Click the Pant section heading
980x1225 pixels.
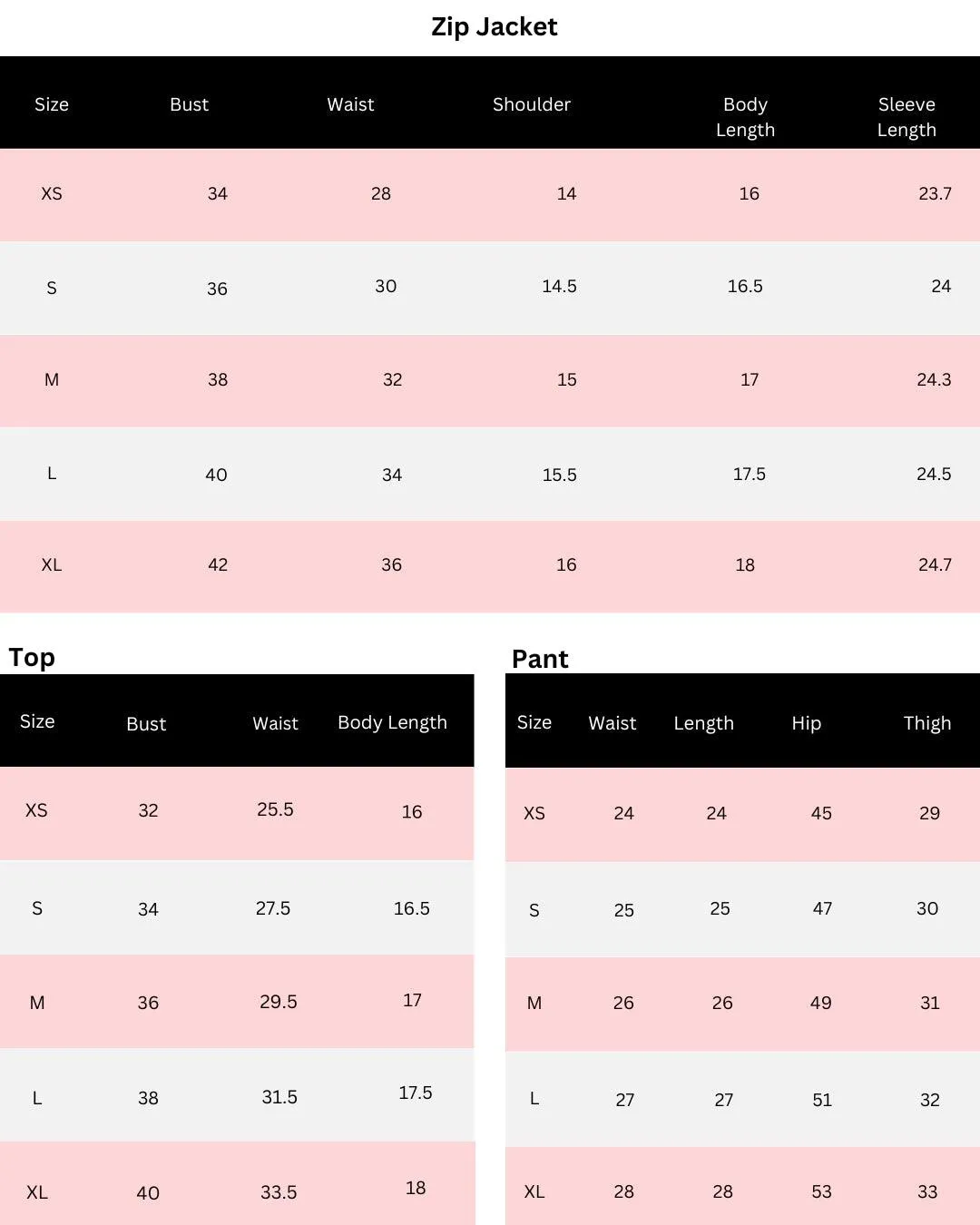[540, 659]
